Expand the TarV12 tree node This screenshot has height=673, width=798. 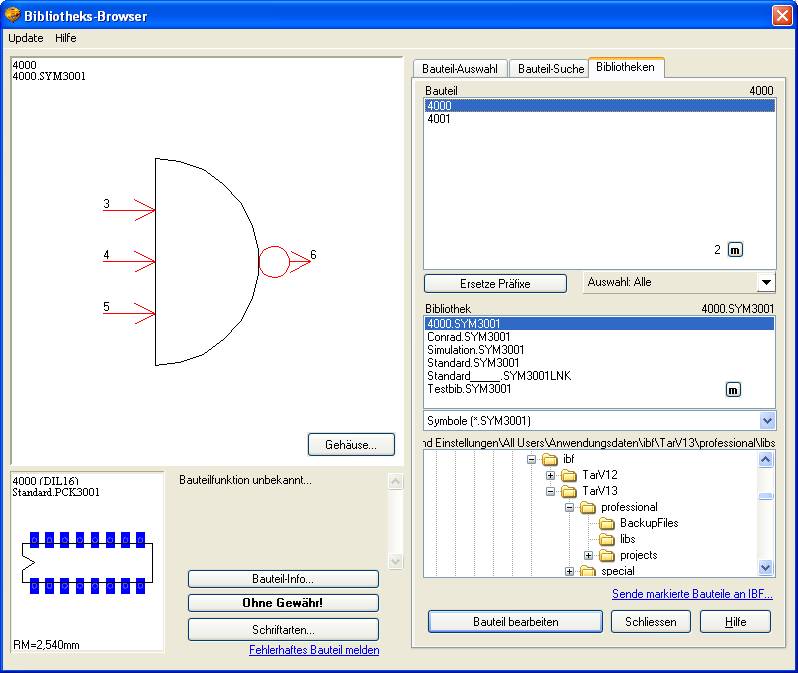(550, 475)
